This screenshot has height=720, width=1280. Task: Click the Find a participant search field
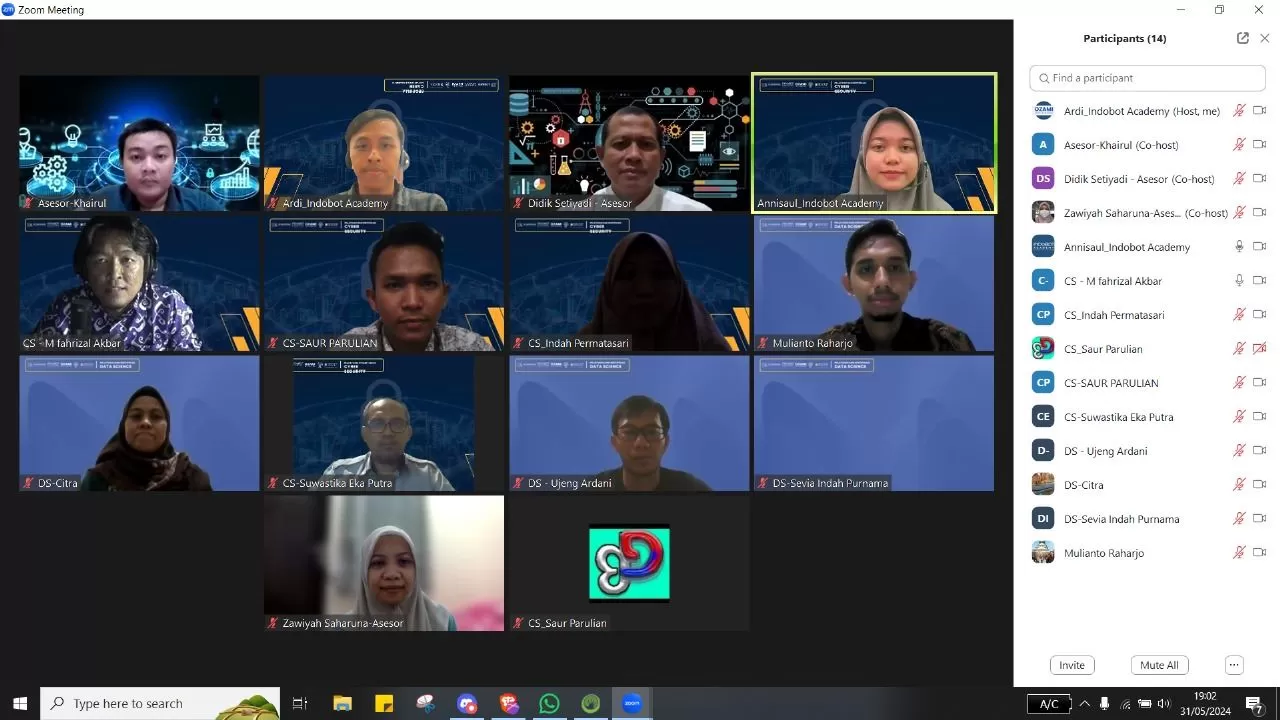[1146, 77]
